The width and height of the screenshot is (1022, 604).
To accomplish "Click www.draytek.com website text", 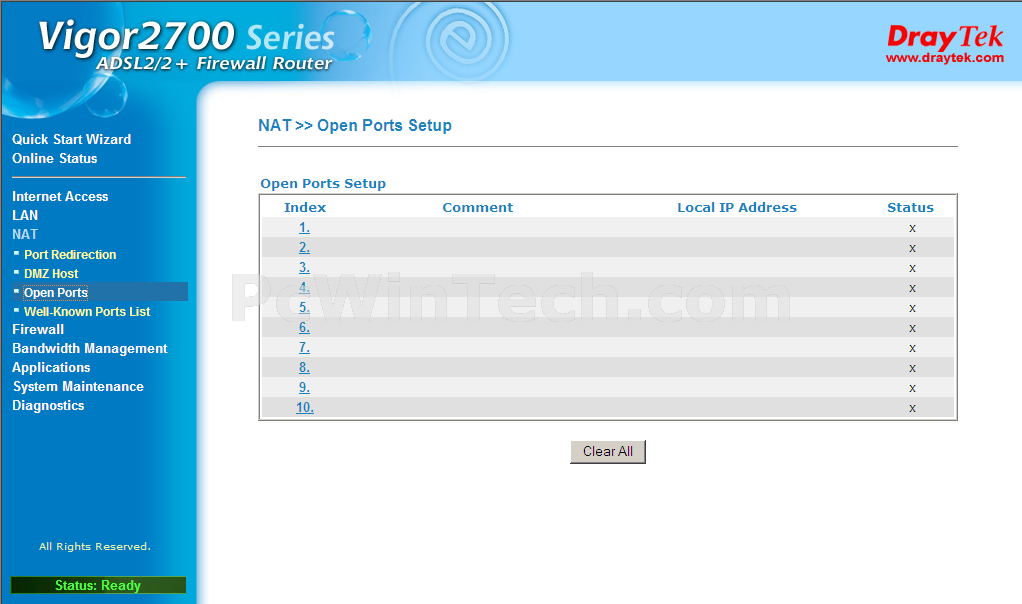I will click(x=944, y=58).
